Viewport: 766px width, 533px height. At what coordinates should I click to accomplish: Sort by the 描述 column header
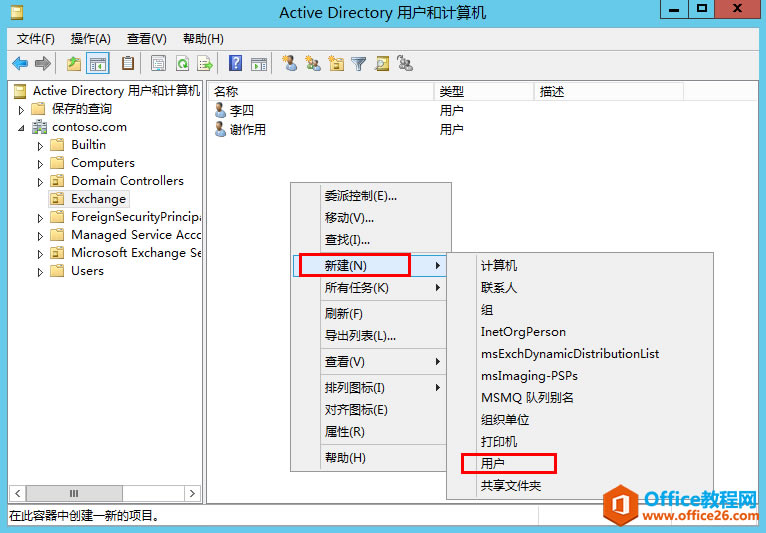coord(609,91)
